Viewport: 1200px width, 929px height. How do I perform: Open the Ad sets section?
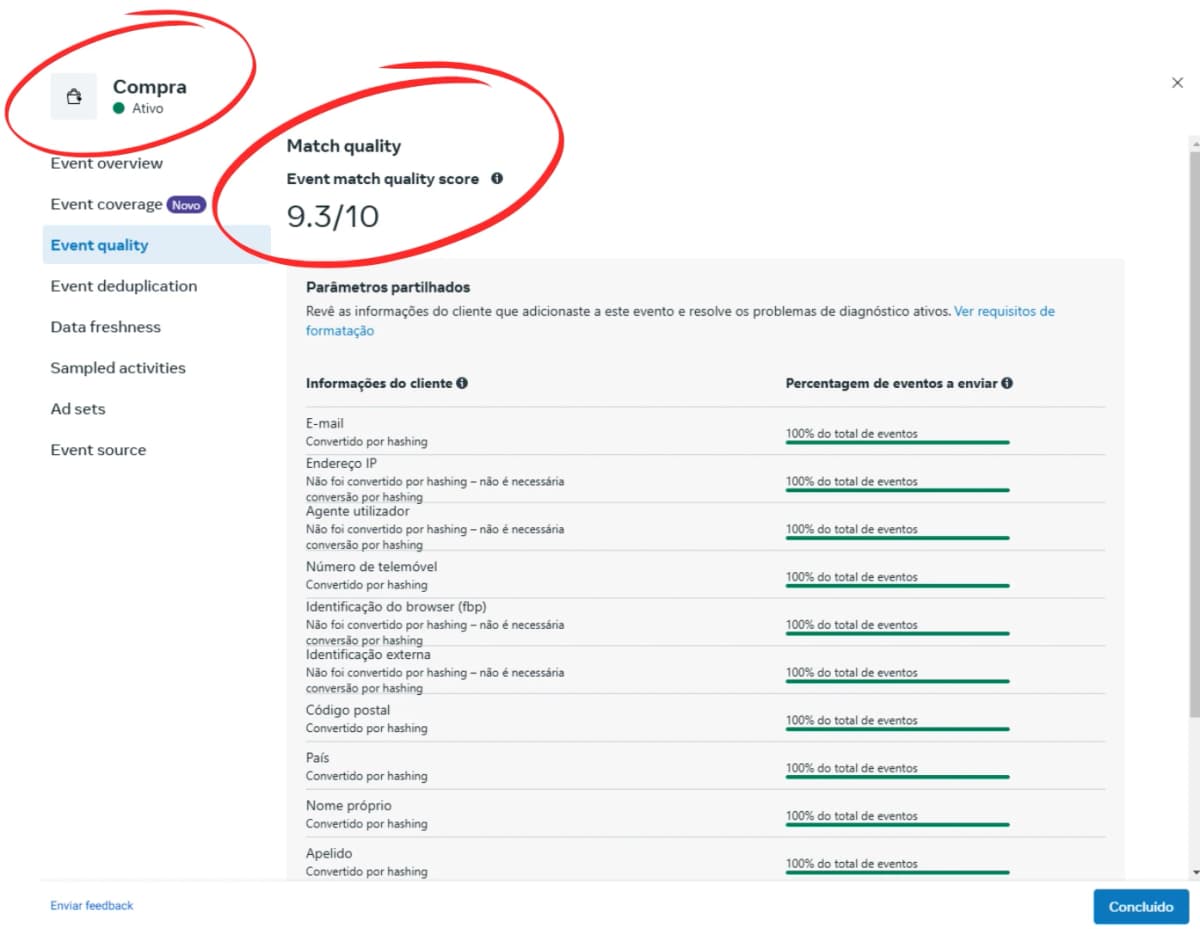78,409
